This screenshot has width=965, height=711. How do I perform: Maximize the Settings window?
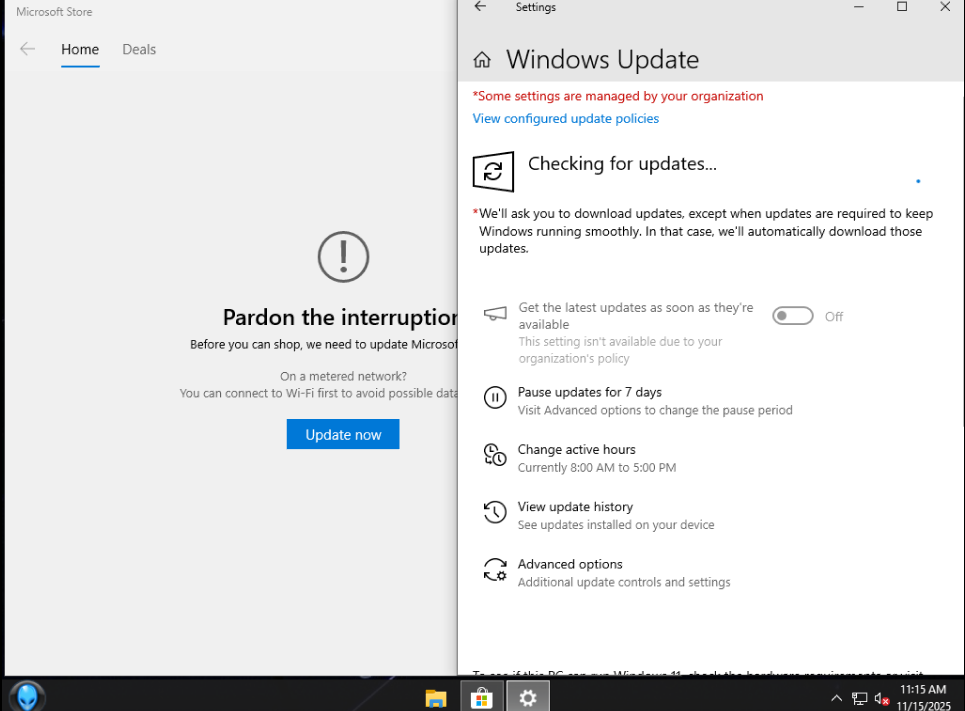coord(902,7)
